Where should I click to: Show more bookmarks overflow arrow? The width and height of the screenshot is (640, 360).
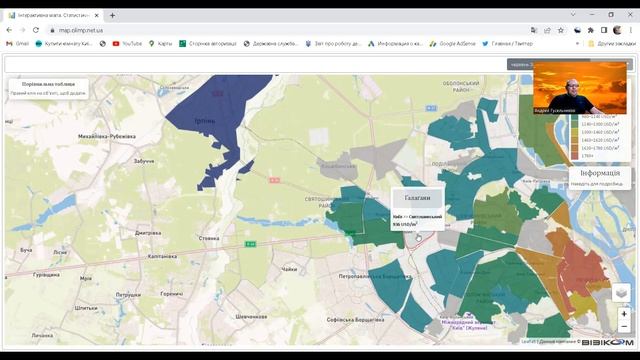pyautogui.click(x=577, y=43)
